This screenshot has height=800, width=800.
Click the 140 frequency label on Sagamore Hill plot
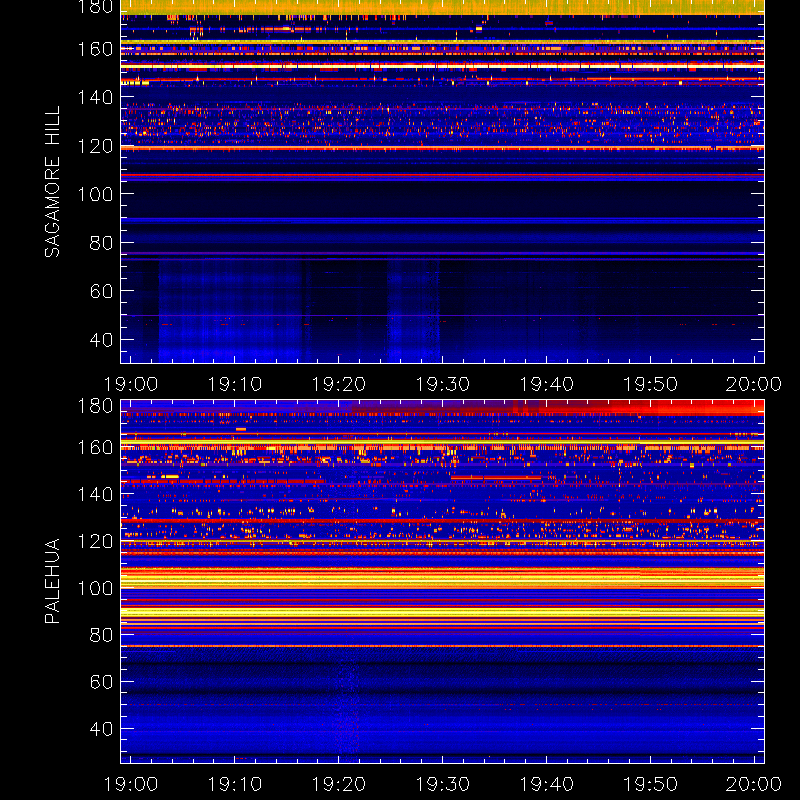[x=95, y=97]
